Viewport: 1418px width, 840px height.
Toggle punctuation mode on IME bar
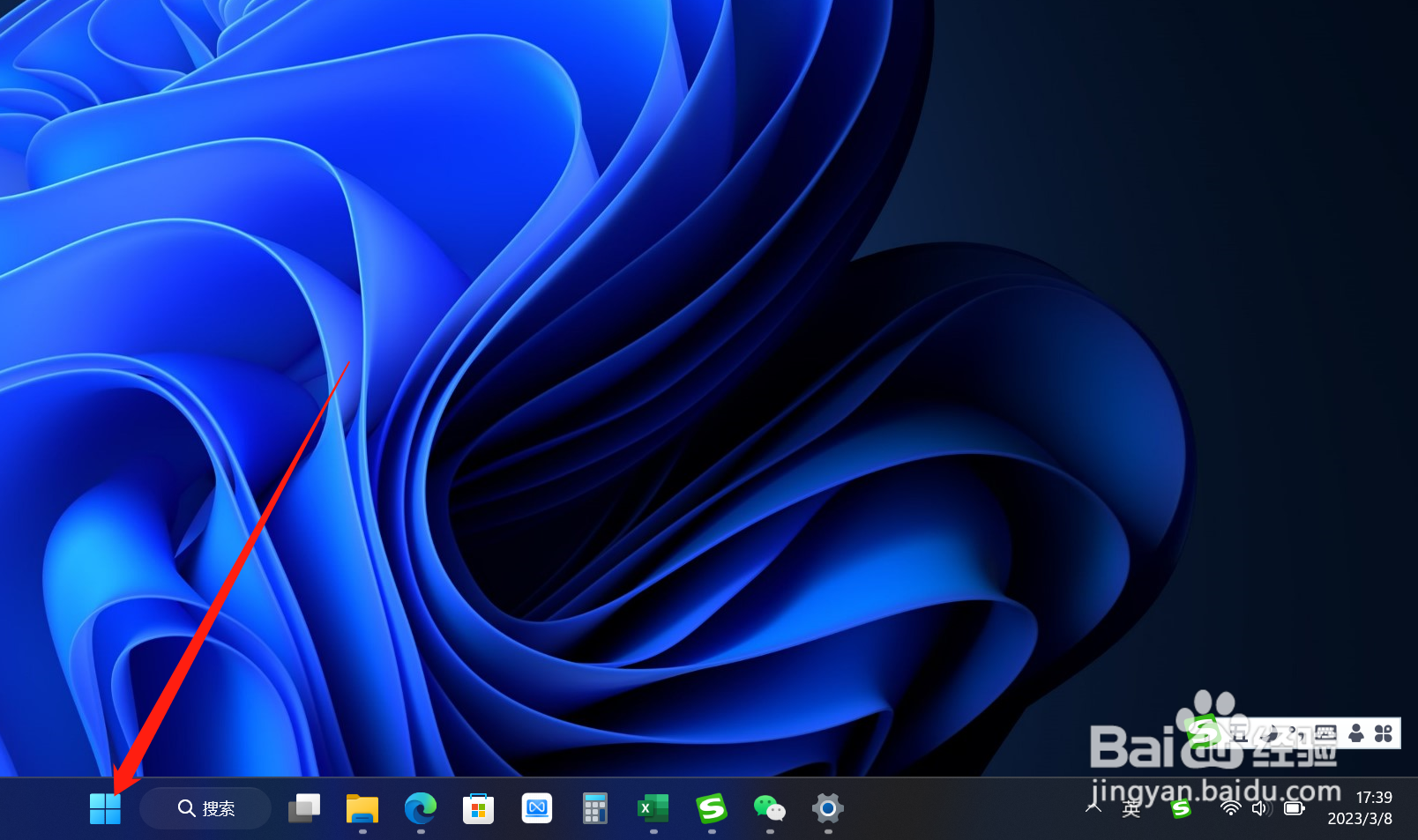point(1296,733)
